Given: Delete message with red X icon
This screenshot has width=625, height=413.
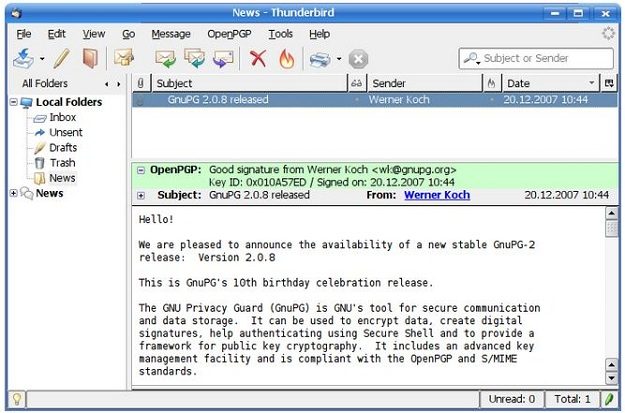Looking at the screenshot, I should [x=258, y=59].
